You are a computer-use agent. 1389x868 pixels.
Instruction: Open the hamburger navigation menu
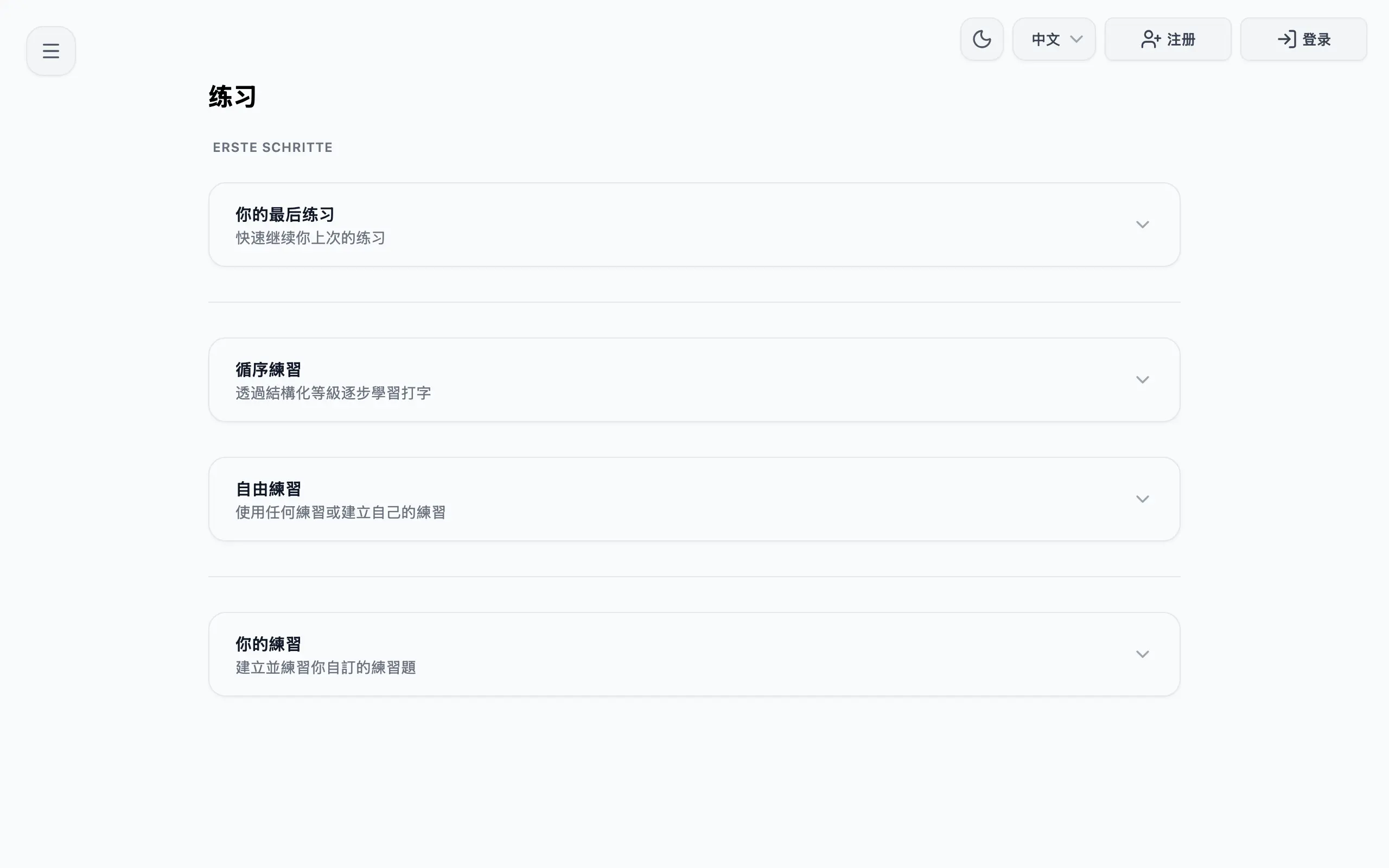[x=50, y=50]
